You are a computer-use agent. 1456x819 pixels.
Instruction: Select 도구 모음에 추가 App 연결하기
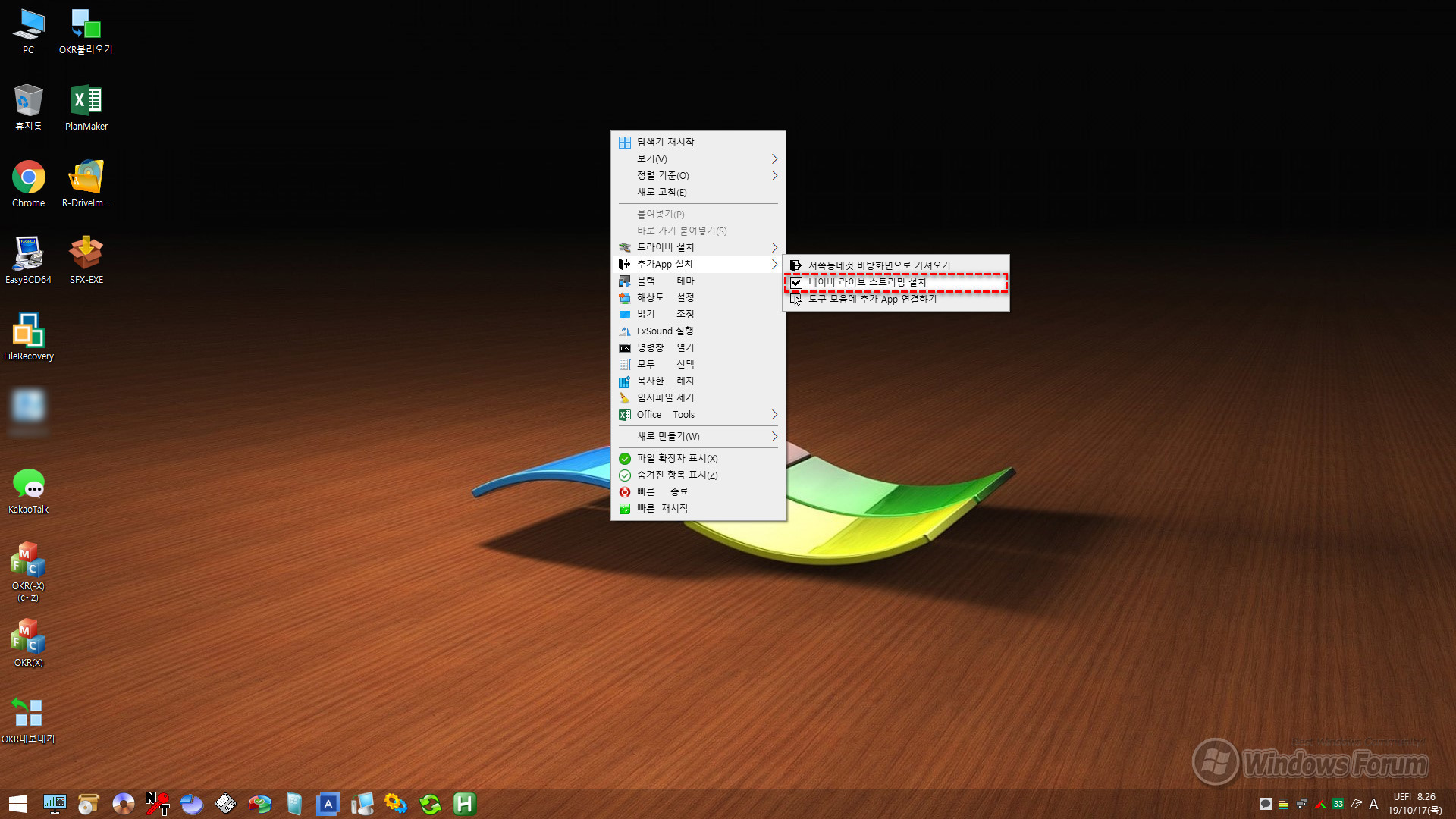[896, 299]
